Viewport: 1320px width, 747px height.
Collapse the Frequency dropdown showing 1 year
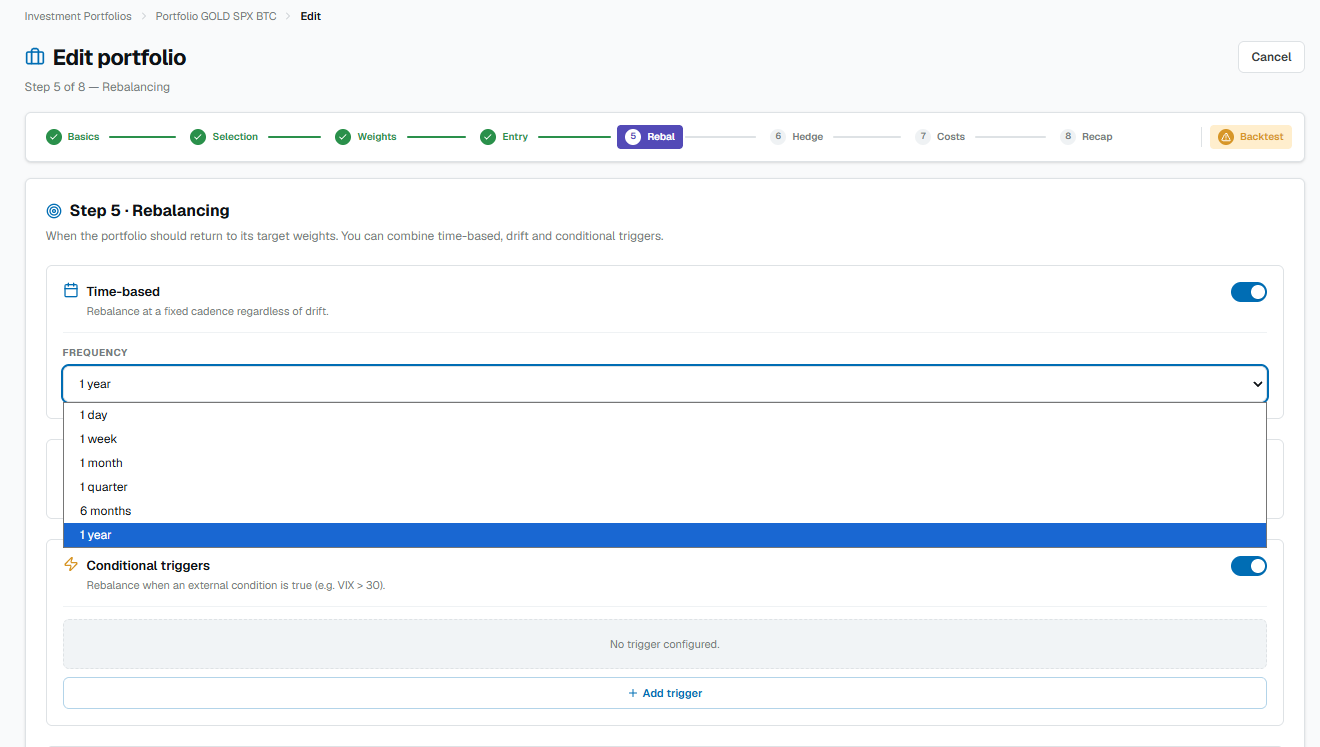point(665,384)
